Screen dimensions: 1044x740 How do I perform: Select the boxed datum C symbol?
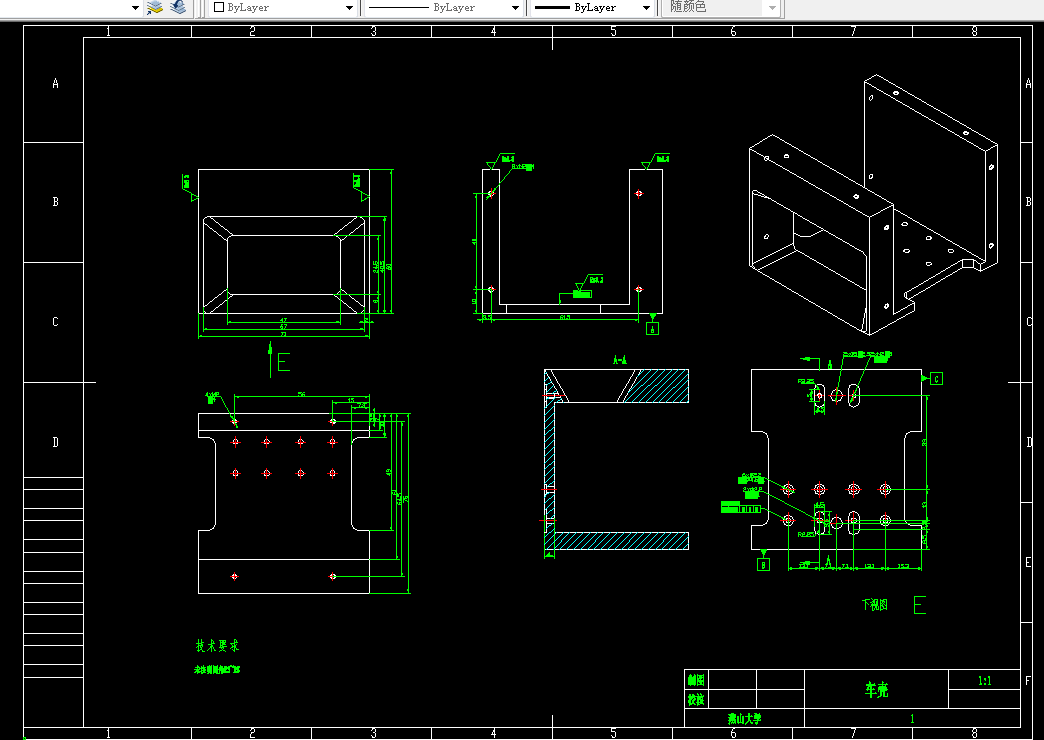click(936, 379)
